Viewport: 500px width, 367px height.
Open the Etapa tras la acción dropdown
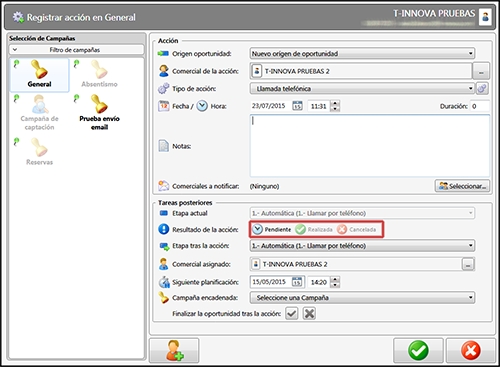tap(362, 246)
